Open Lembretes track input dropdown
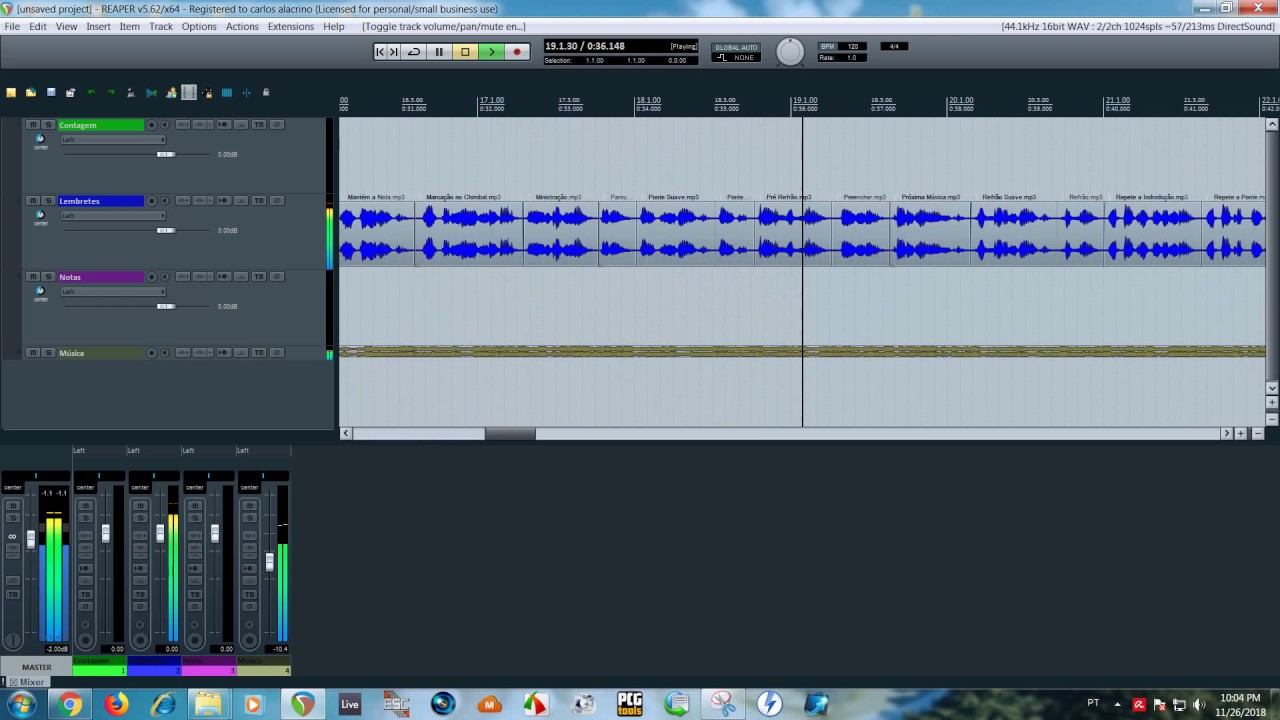The image size is (1280, 720). click(113, 216)
